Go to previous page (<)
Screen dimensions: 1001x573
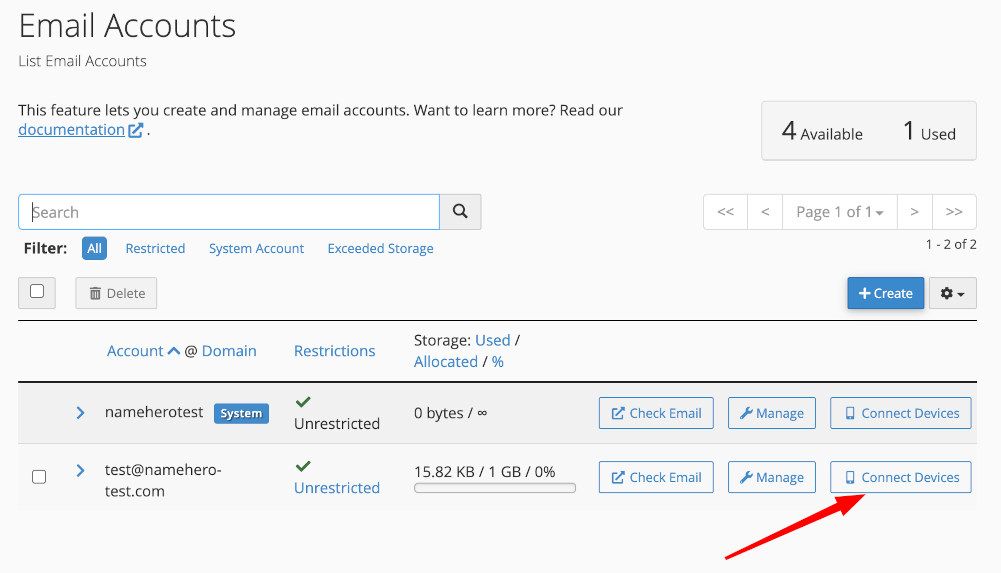tap(765, 212)
